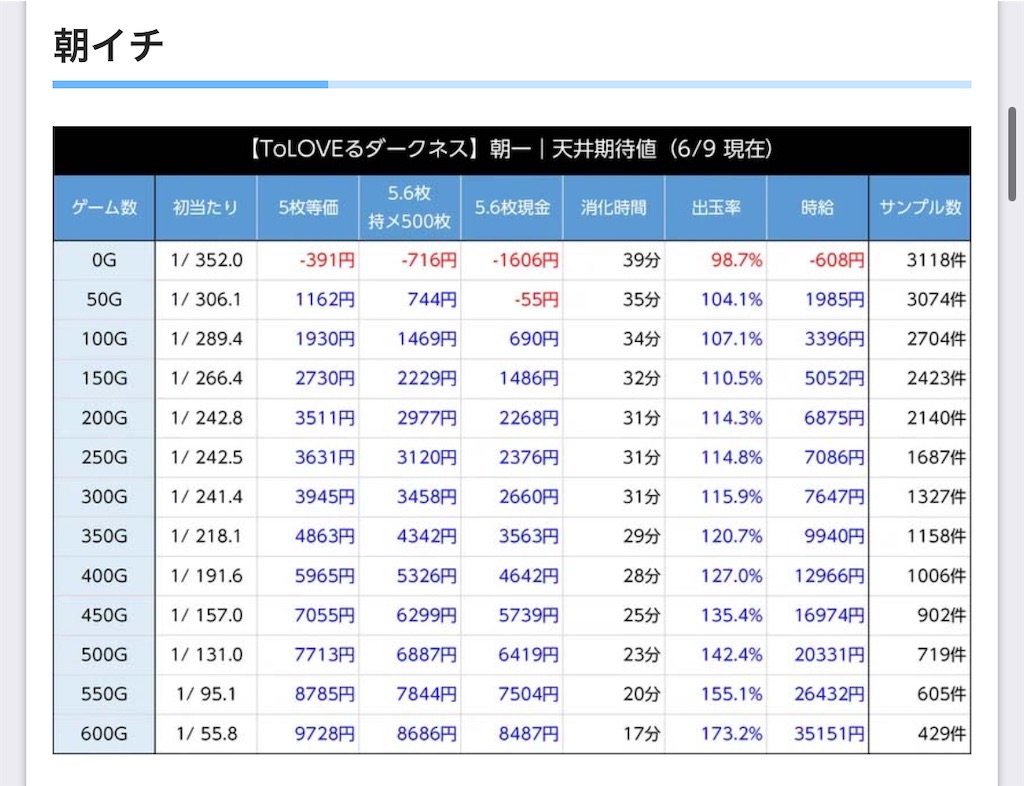Click the 300G row label
Screen dimensions: 1024x786
click(104, 497)
